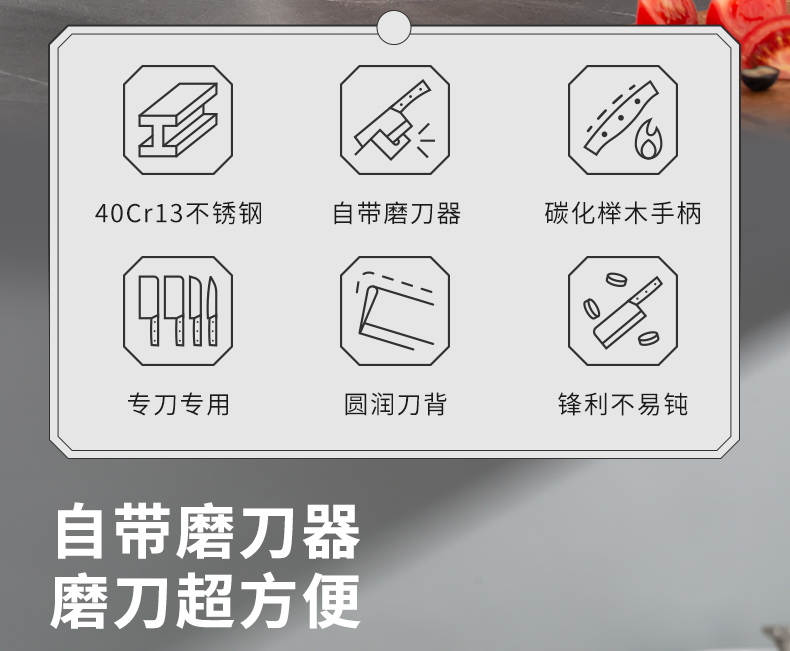The width and height of the screenshot is (790, 651).
Task: Click the large 自带磨刀器 headline
Action: [207, 532]
